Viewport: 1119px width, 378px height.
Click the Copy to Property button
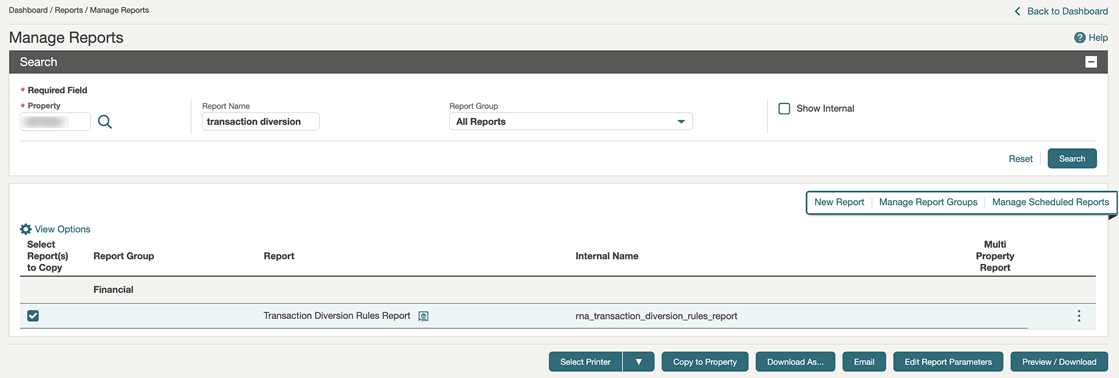tap(704, 362)
